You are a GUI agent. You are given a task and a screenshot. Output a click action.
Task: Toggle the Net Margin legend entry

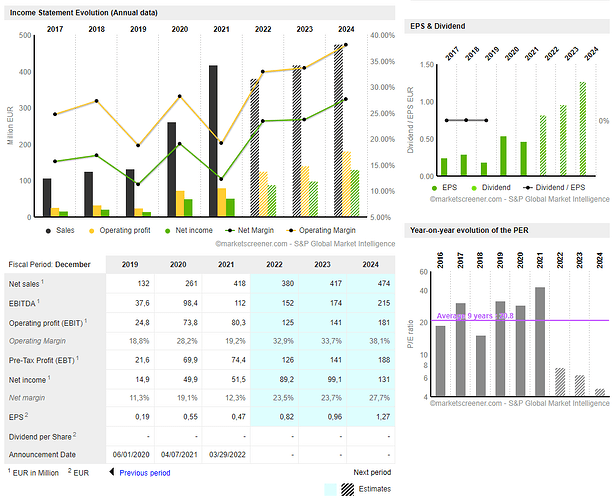coord(250,230)
